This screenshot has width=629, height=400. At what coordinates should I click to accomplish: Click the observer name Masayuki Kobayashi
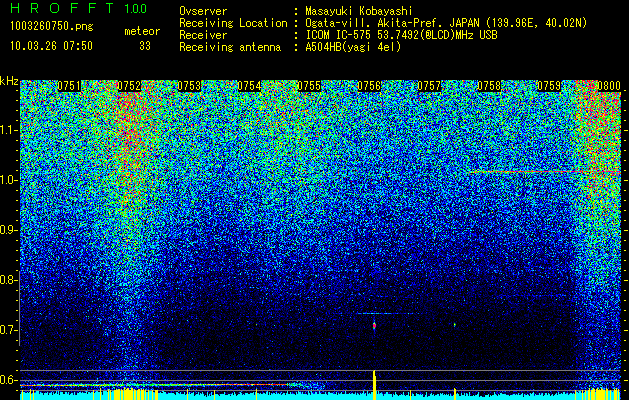click(x=359, y=11)
